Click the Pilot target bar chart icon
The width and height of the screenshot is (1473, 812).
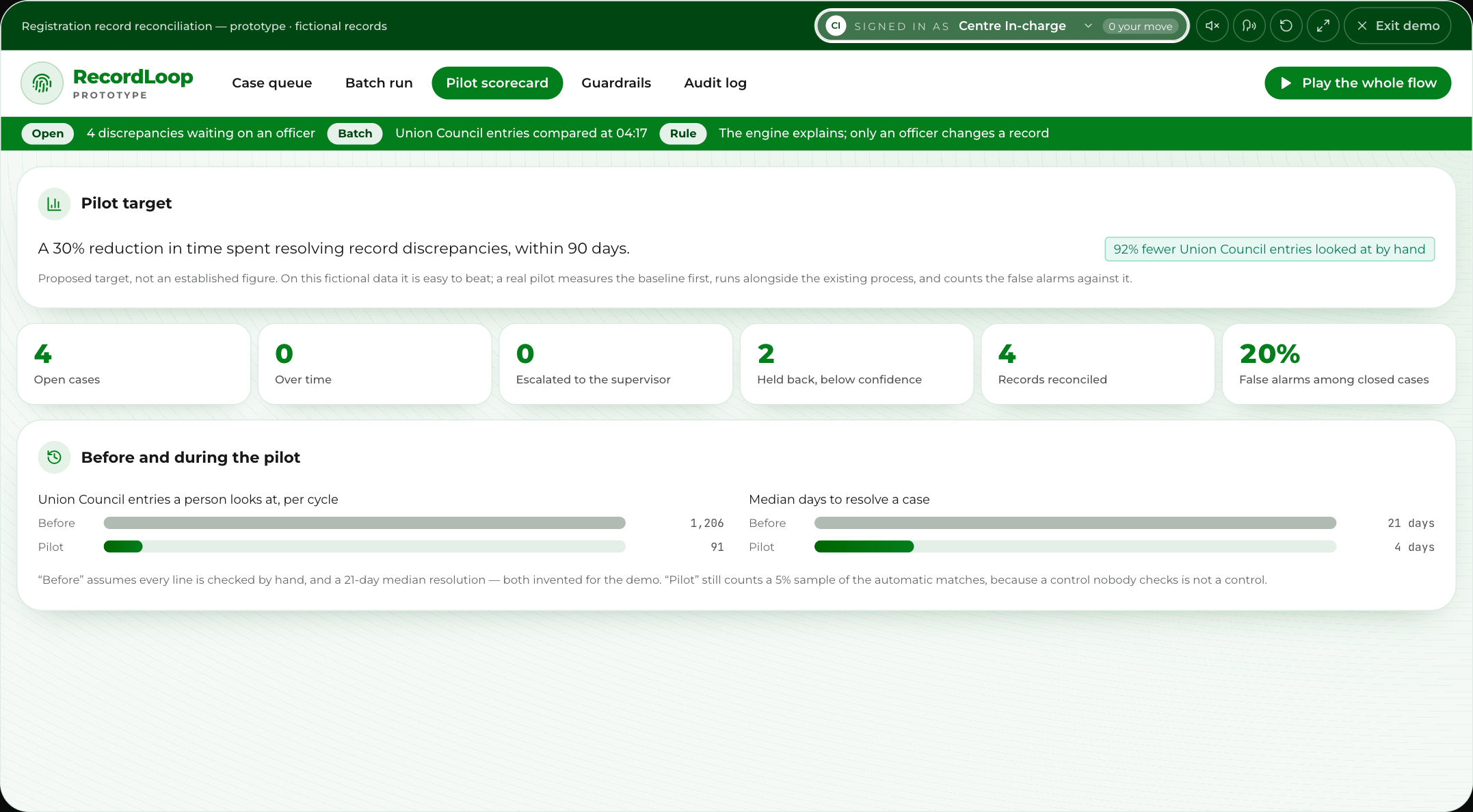55,204
